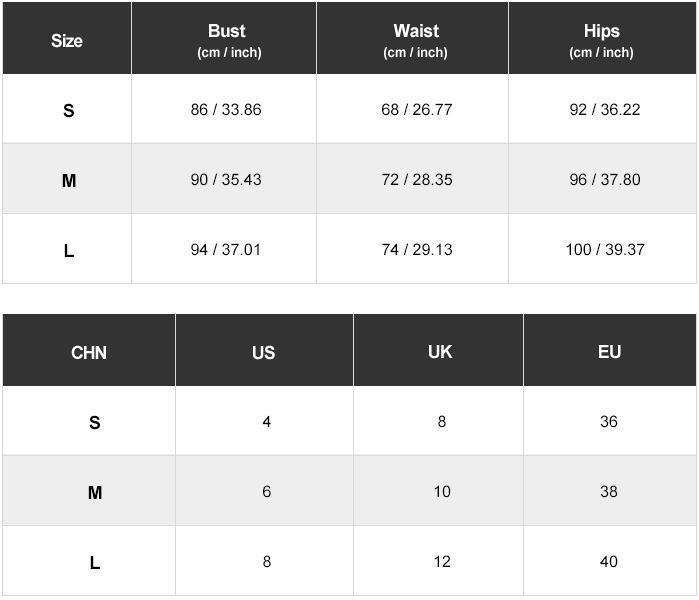Image resolution: width=699 pixels, height=600 pixels.
Task: Select US size 6 cell
Action: 266,492
